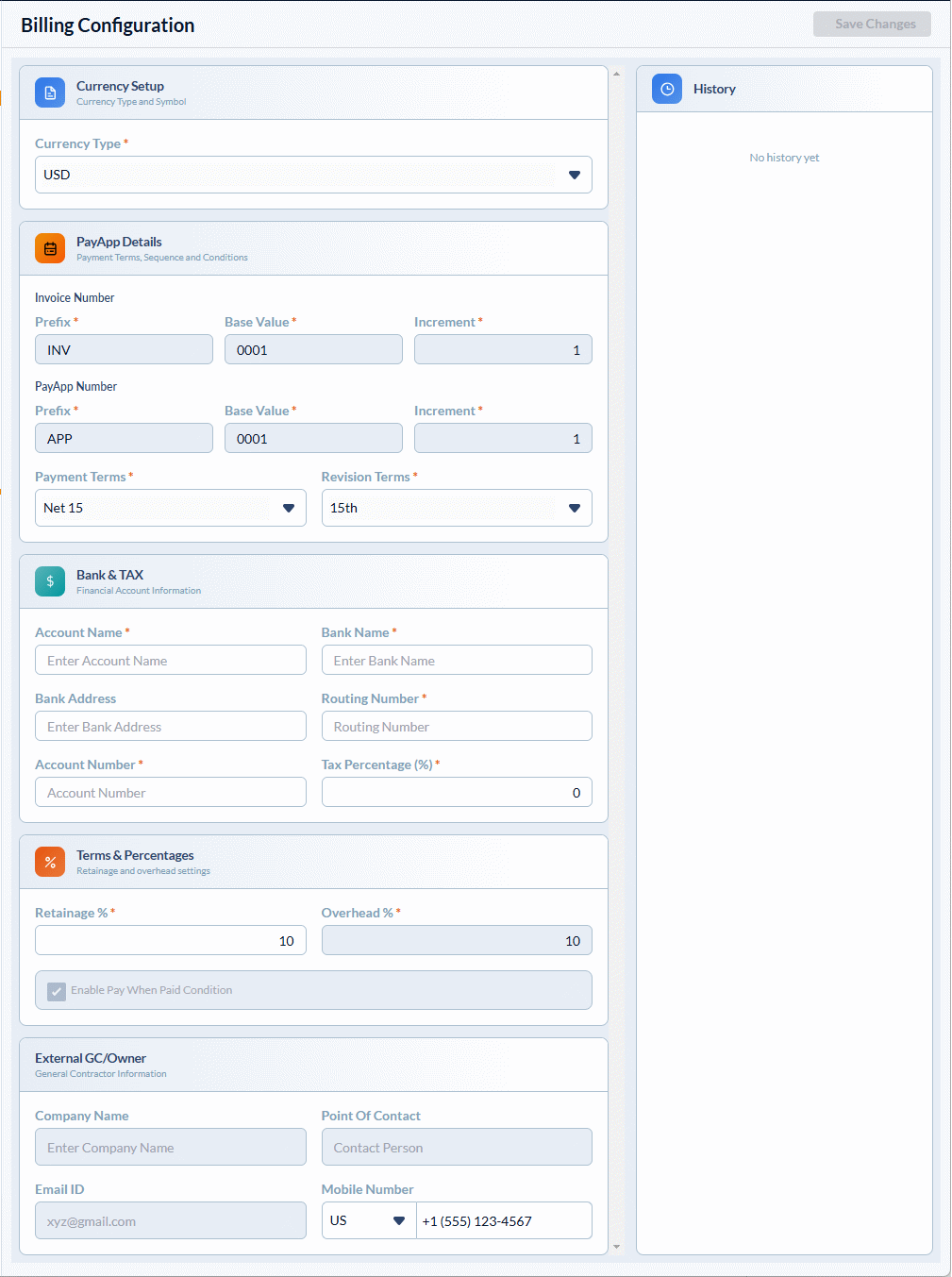Click the scroll up arrow of form panel
The height and width of the screenshot is (1277, 952).
point(617,74)
